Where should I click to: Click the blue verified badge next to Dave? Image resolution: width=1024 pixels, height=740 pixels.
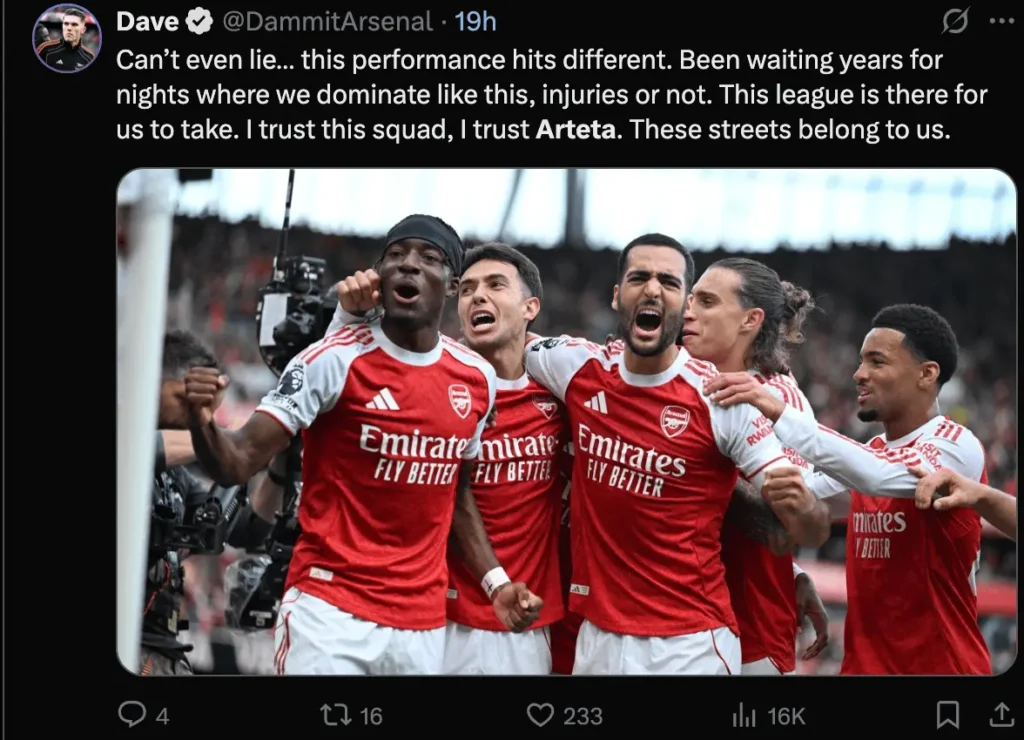click(196, 20)
